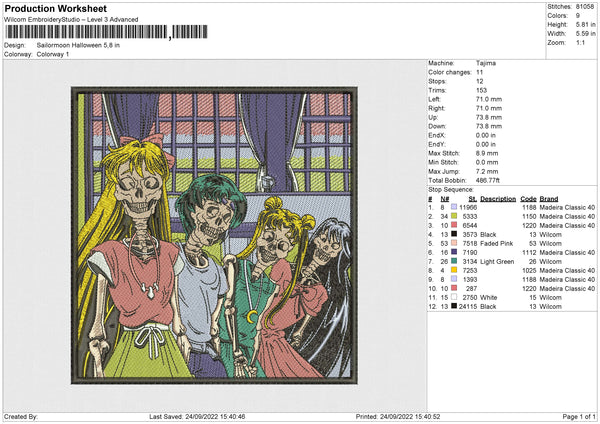
Task: Click the black swatch for stop 4
Action: 454,235
